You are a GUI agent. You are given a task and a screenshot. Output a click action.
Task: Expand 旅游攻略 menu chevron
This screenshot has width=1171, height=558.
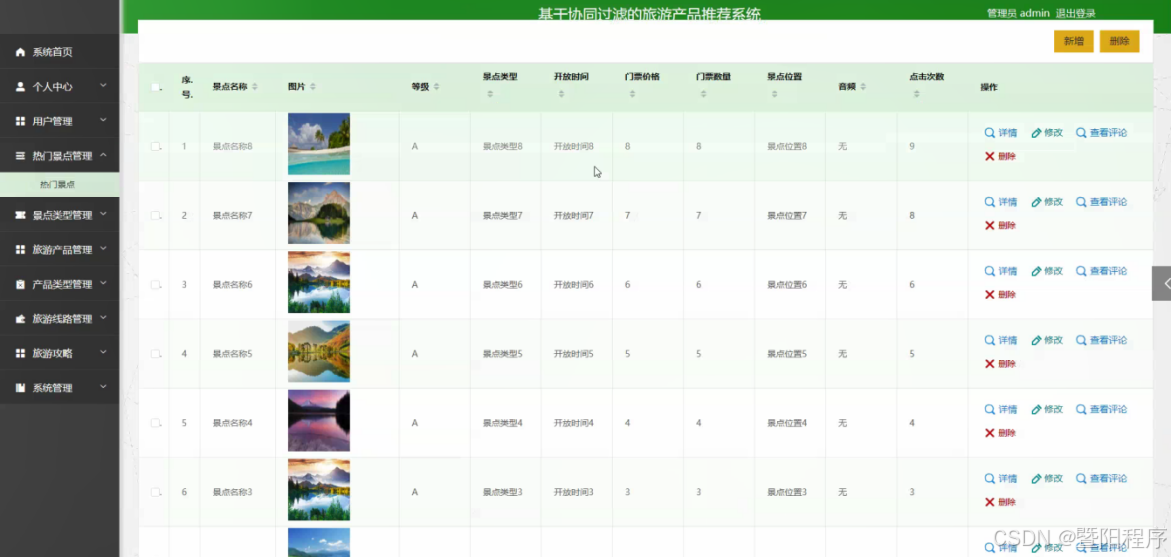click(x=103, y=353)
